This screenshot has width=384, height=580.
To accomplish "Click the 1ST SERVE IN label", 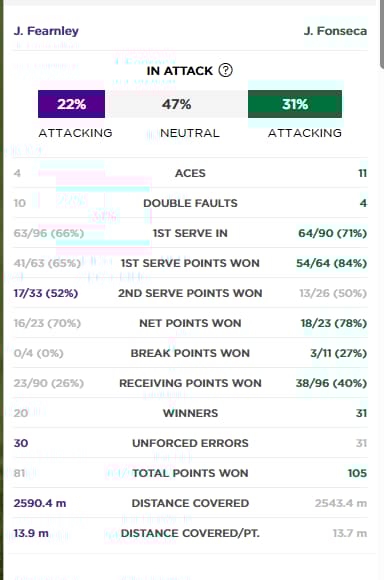I will pos(190,233).
